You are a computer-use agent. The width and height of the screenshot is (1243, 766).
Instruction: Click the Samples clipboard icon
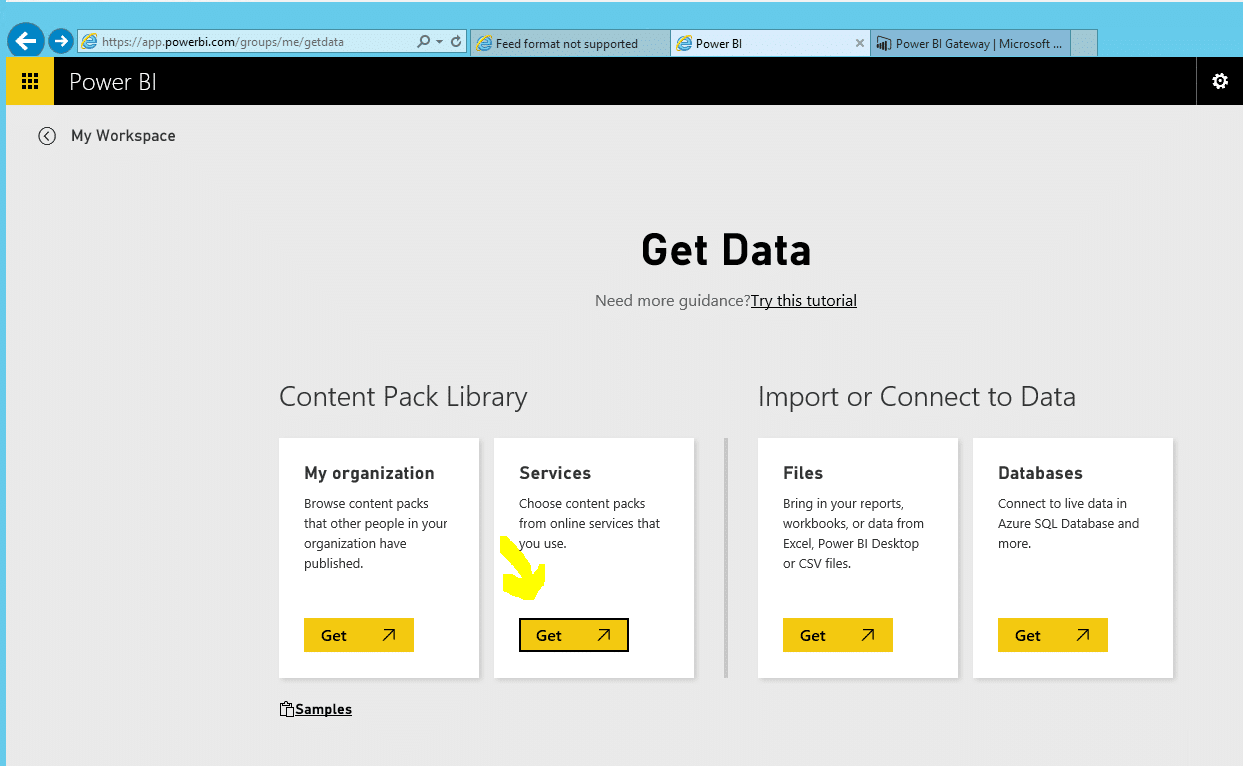(x=286, y=708)
